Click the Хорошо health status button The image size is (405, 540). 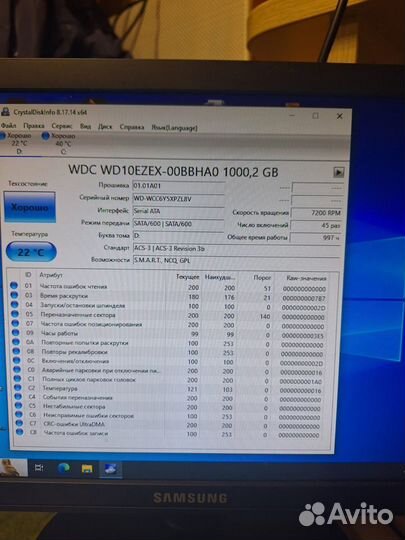tap(30, 207)
